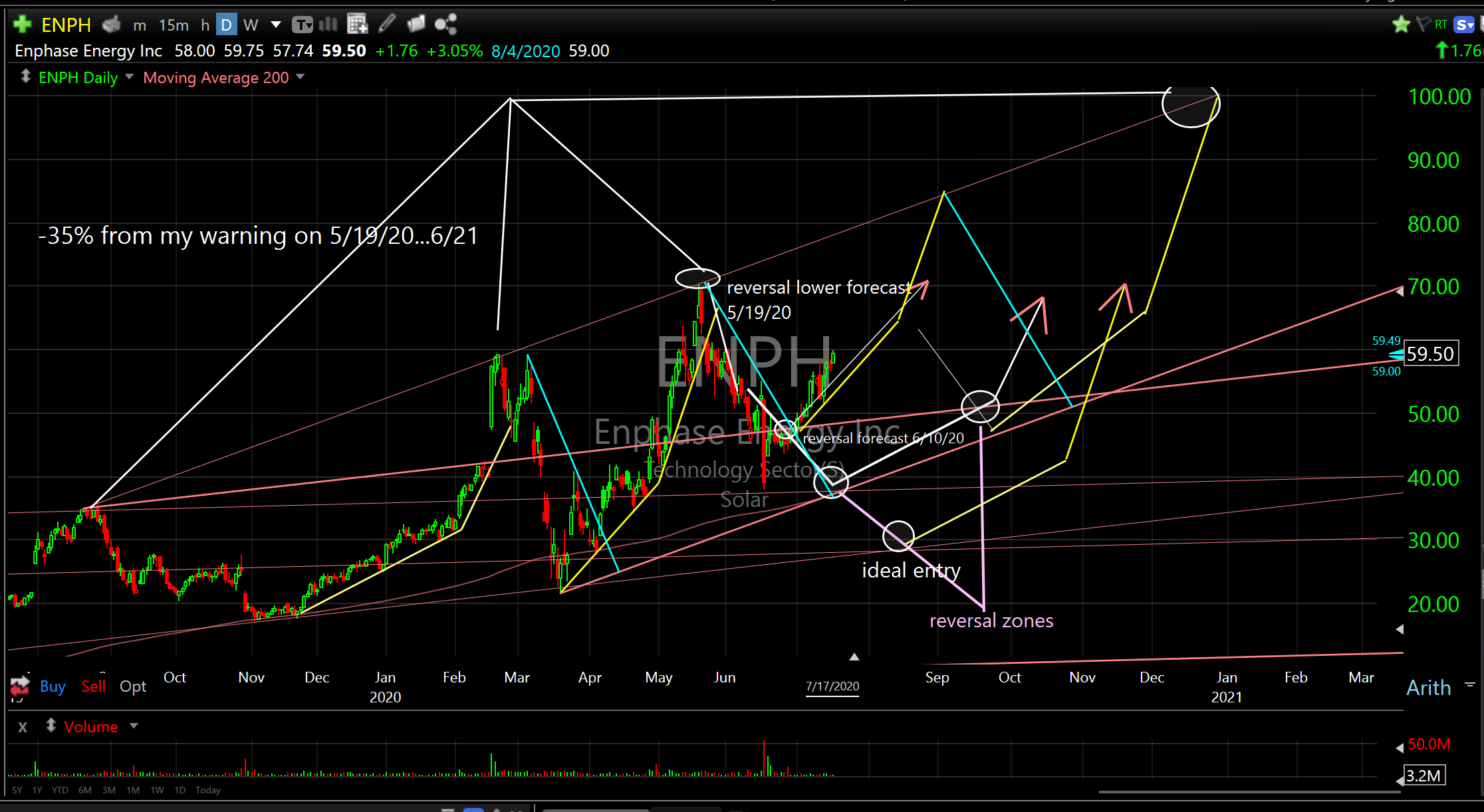Toggle the Arith scale mode
The image size is (1484, 812).
click(x=1428, y=688)
